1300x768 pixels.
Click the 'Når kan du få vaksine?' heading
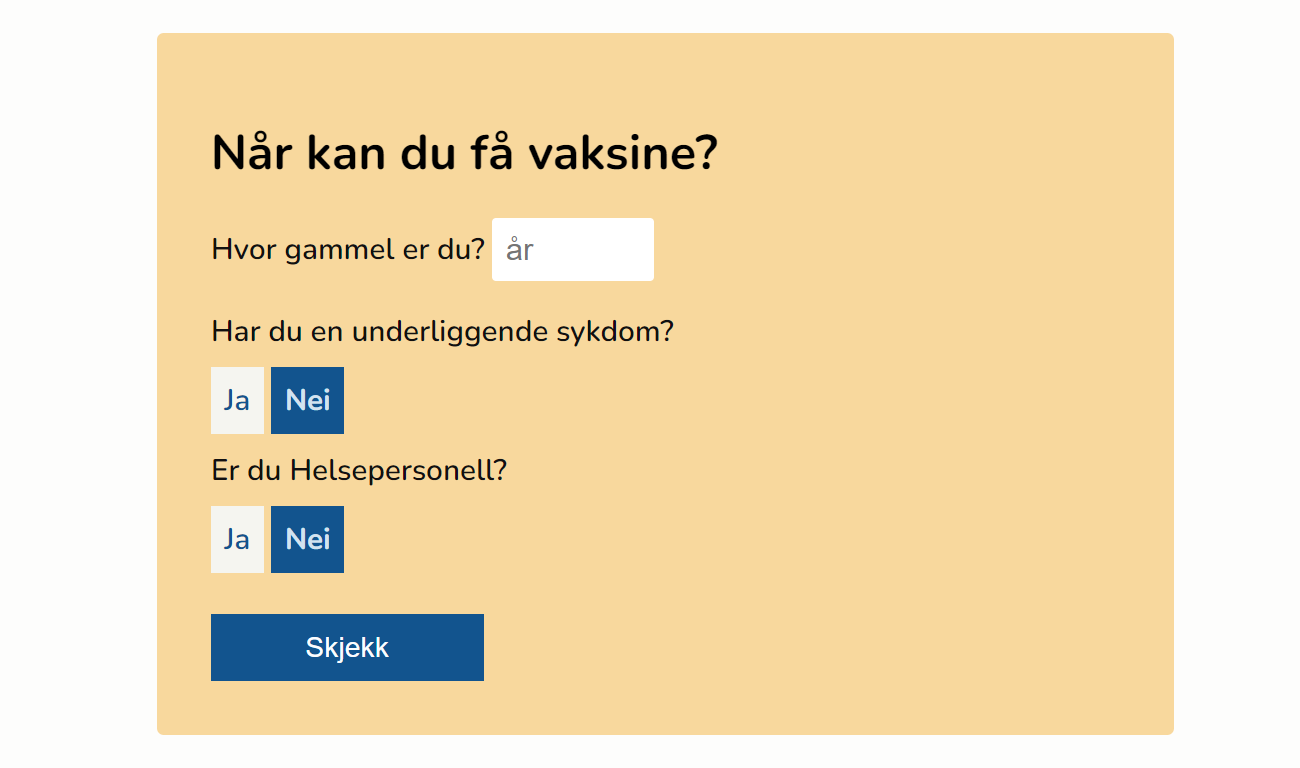click(464, 154)
